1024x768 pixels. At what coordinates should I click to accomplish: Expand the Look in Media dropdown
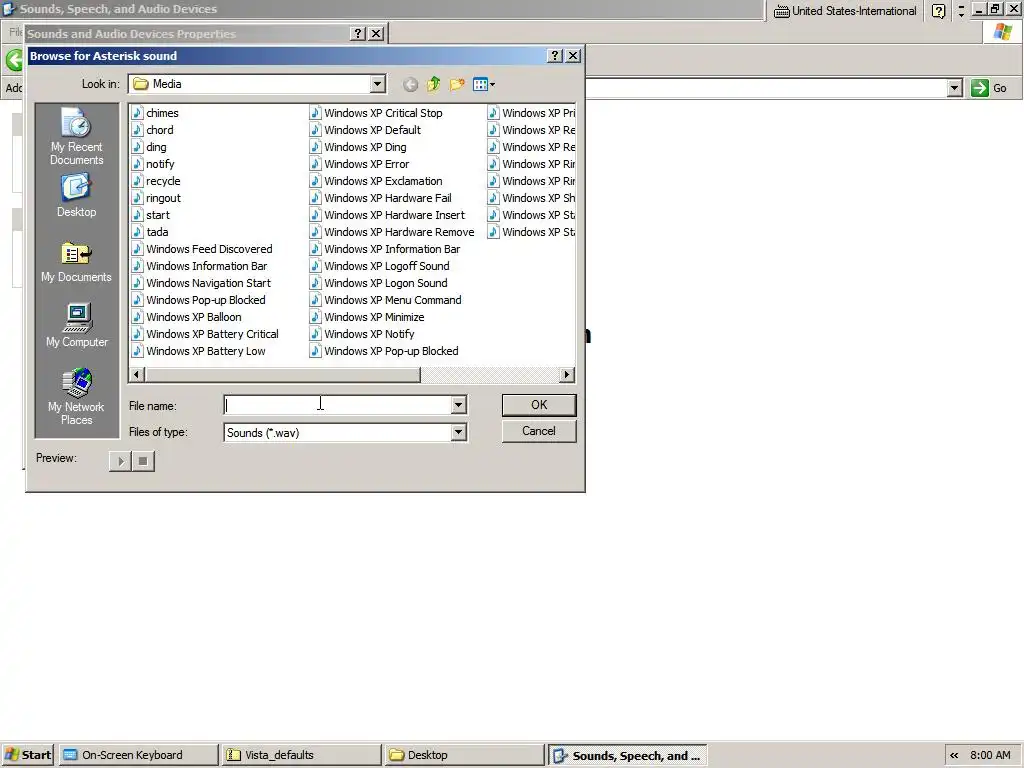pos(377,84)
